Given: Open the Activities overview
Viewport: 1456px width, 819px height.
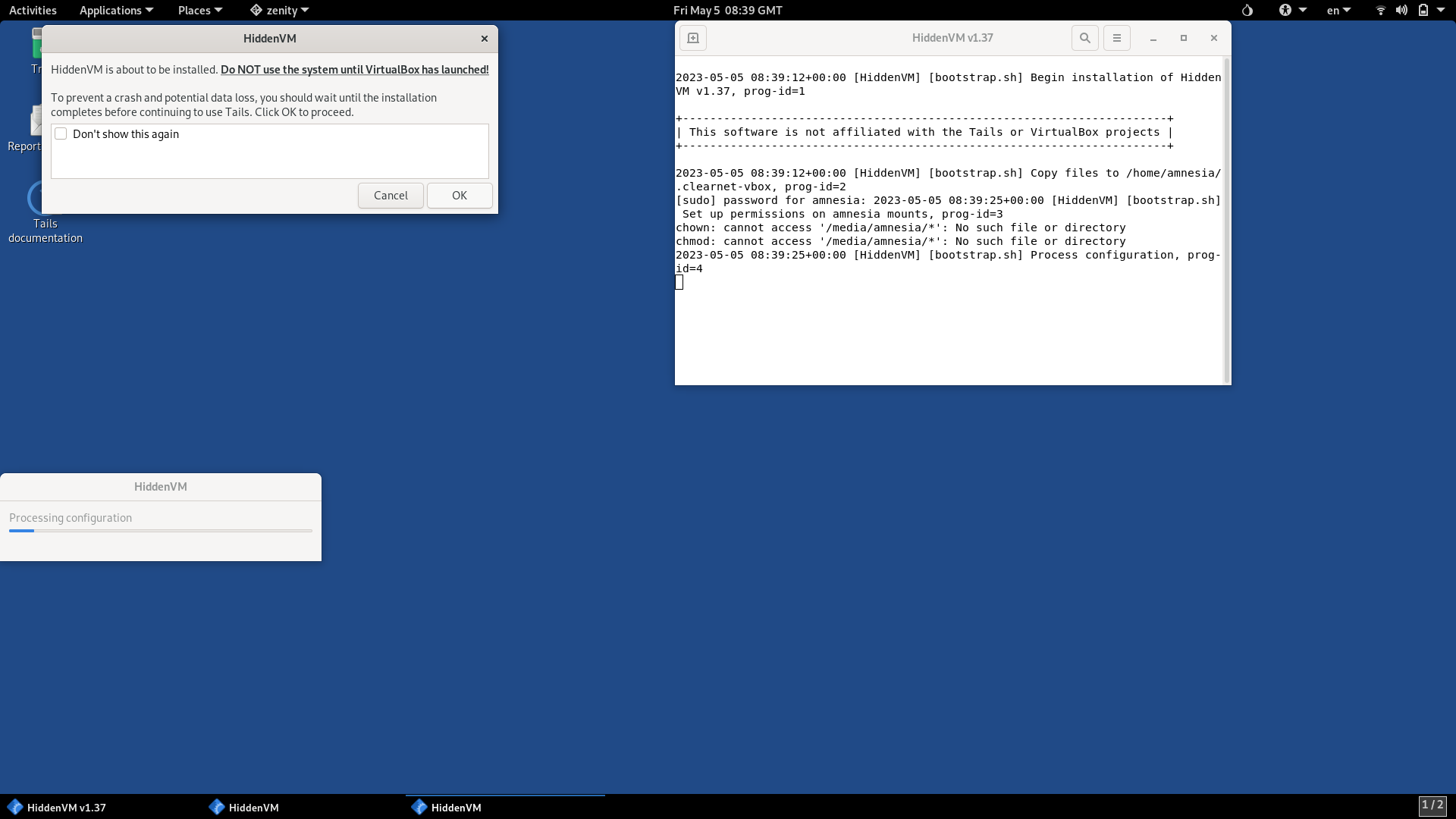Looking at the screenshot, I should point(33,11).
